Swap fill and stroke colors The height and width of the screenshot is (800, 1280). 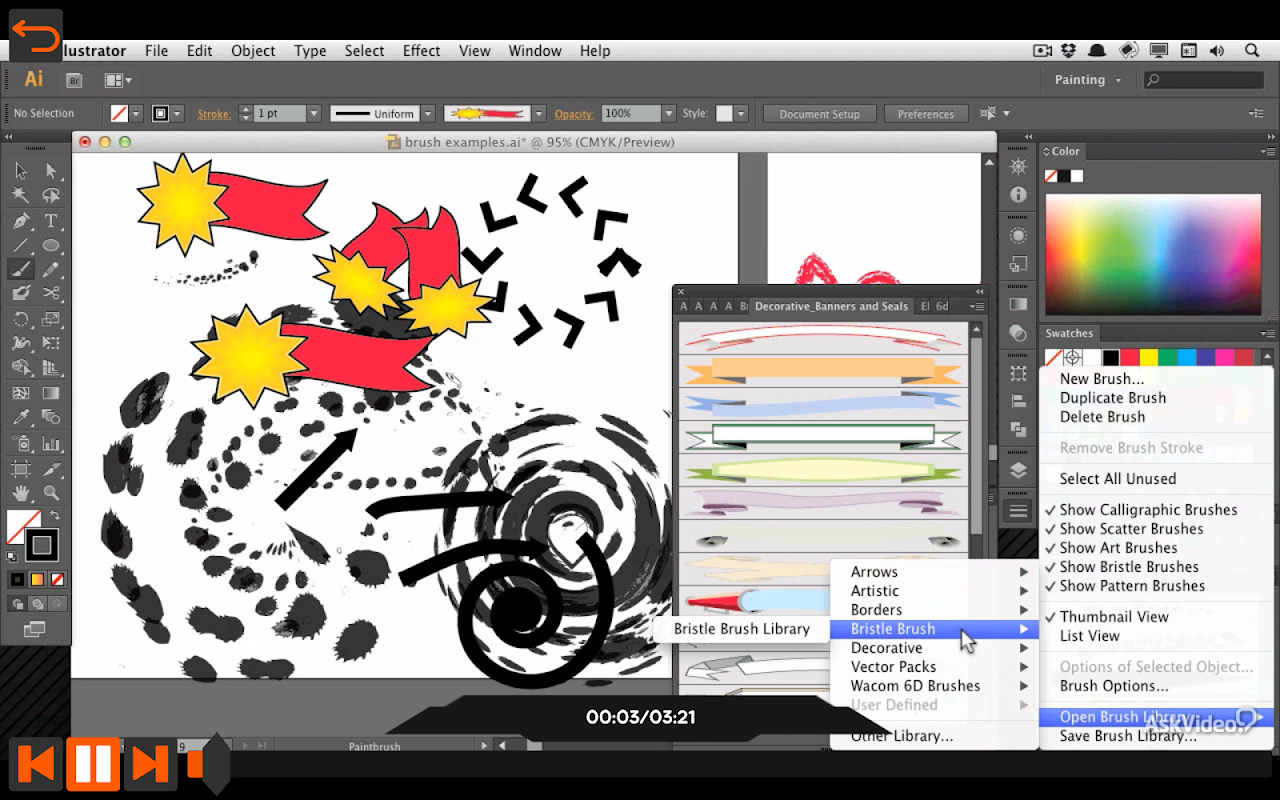click(56, 515)
